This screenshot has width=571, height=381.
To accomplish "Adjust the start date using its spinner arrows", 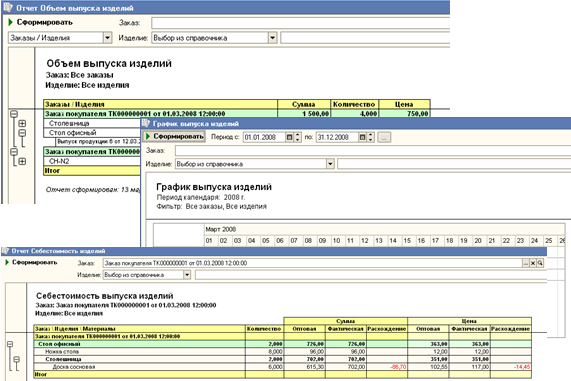I will tap(298, 137).
